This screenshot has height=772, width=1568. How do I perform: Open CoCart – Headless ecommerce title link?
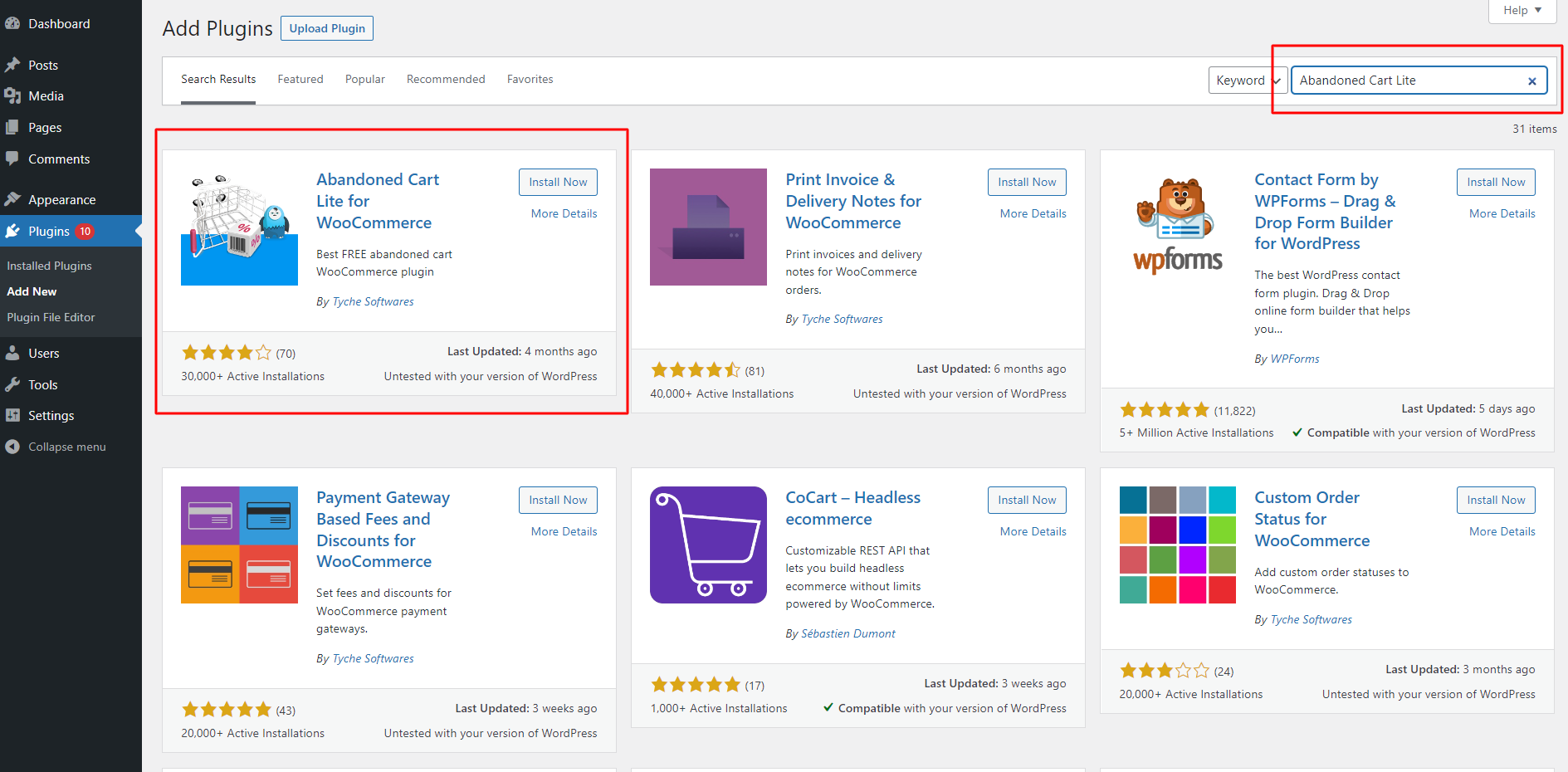tap(853, 508)
